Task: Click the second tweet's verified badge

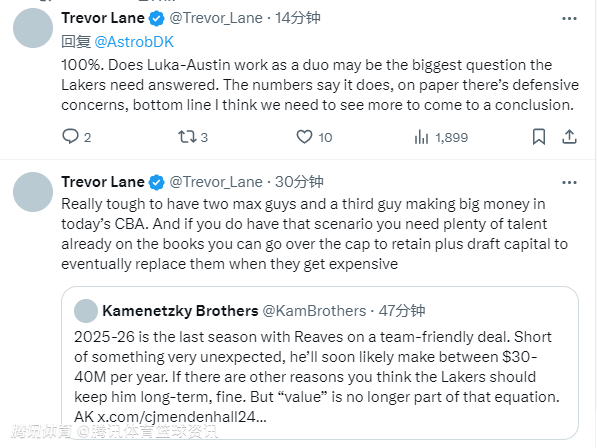Action: (156, 182)
